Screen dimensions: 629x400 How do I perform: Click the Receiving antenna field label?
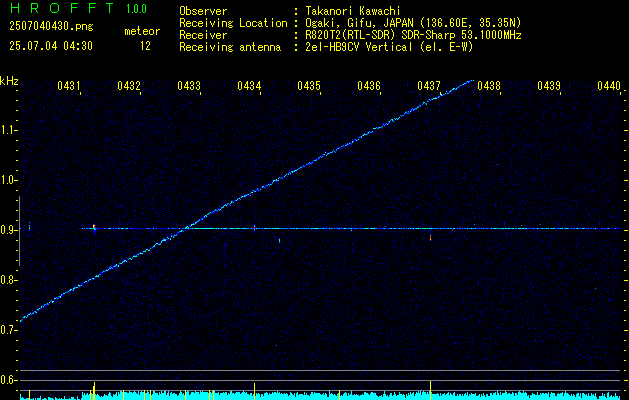(230, 47)
